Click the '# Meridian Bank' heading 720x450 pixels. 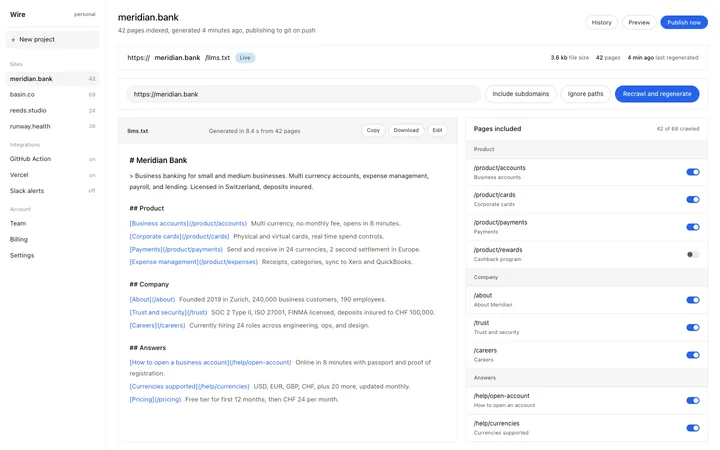[x=158, y=160]
